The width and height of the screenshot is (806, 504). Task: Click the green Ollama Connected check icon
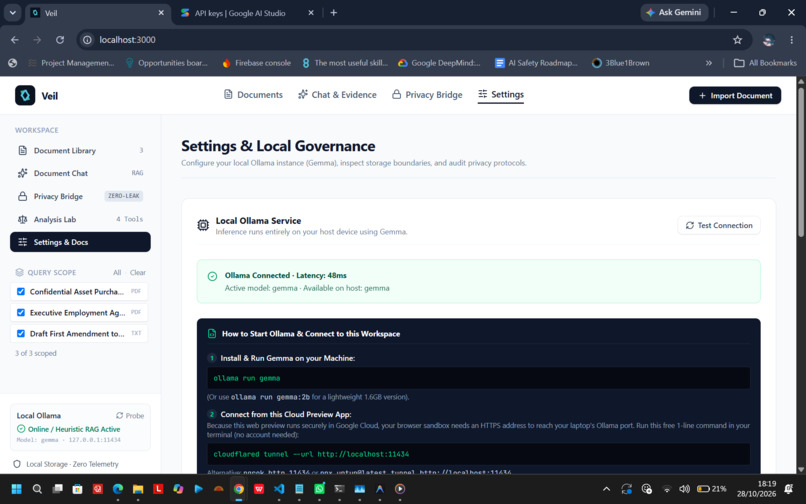pos(212,276)
